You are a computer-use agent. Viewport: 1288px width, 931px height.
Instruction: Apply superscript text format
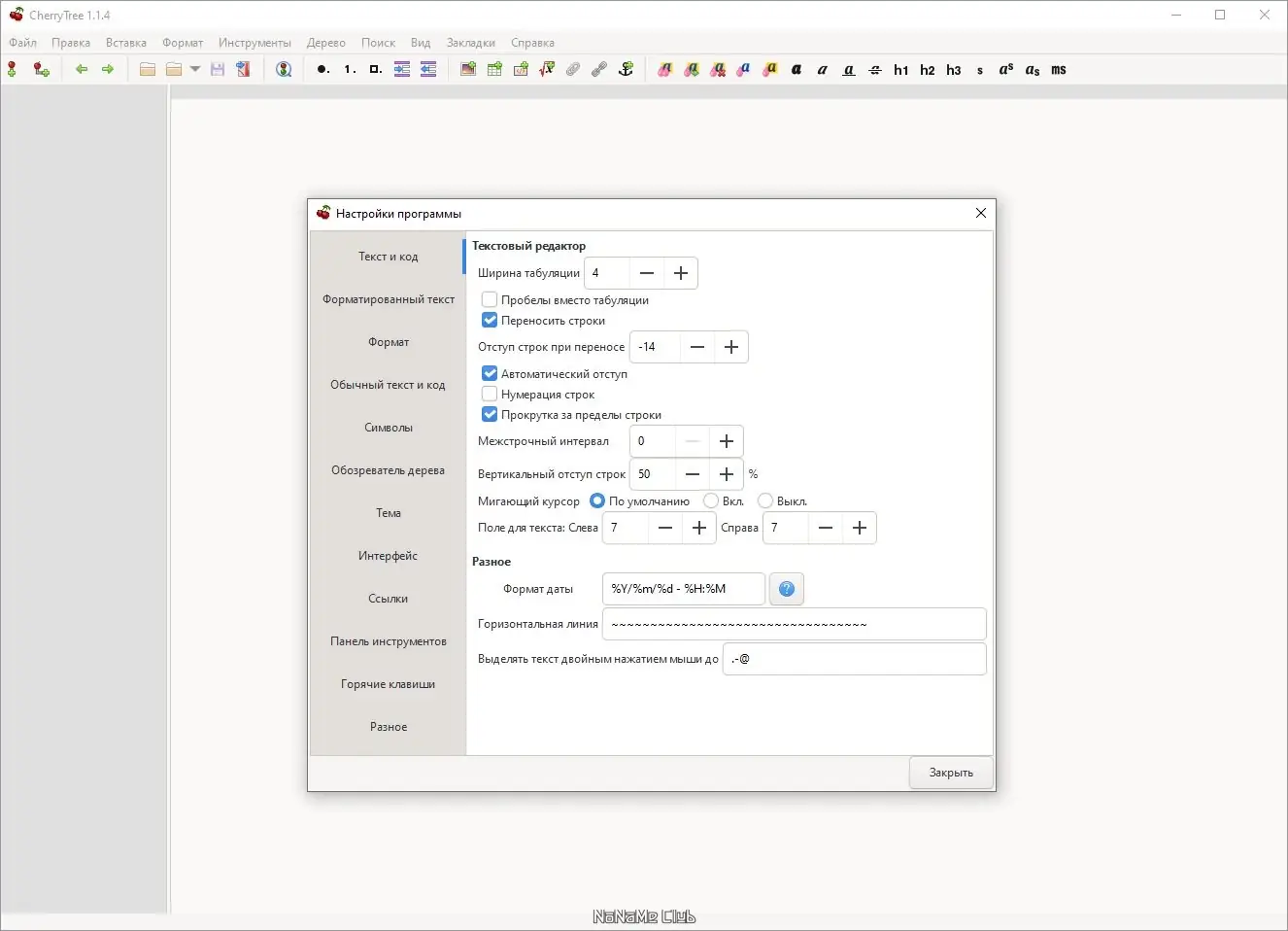pyautogui.click(x=1006, y=69)
